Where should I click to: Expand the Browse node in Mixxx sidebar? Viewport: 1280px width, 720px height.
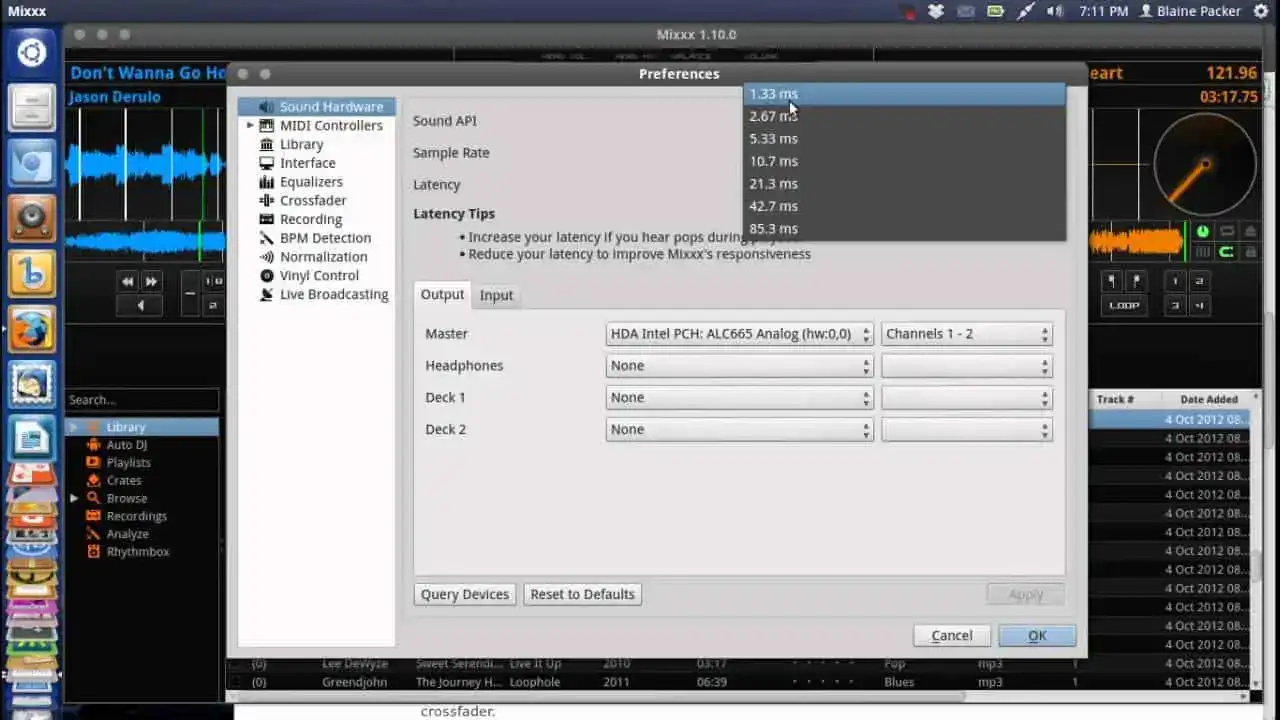(74, 498)
